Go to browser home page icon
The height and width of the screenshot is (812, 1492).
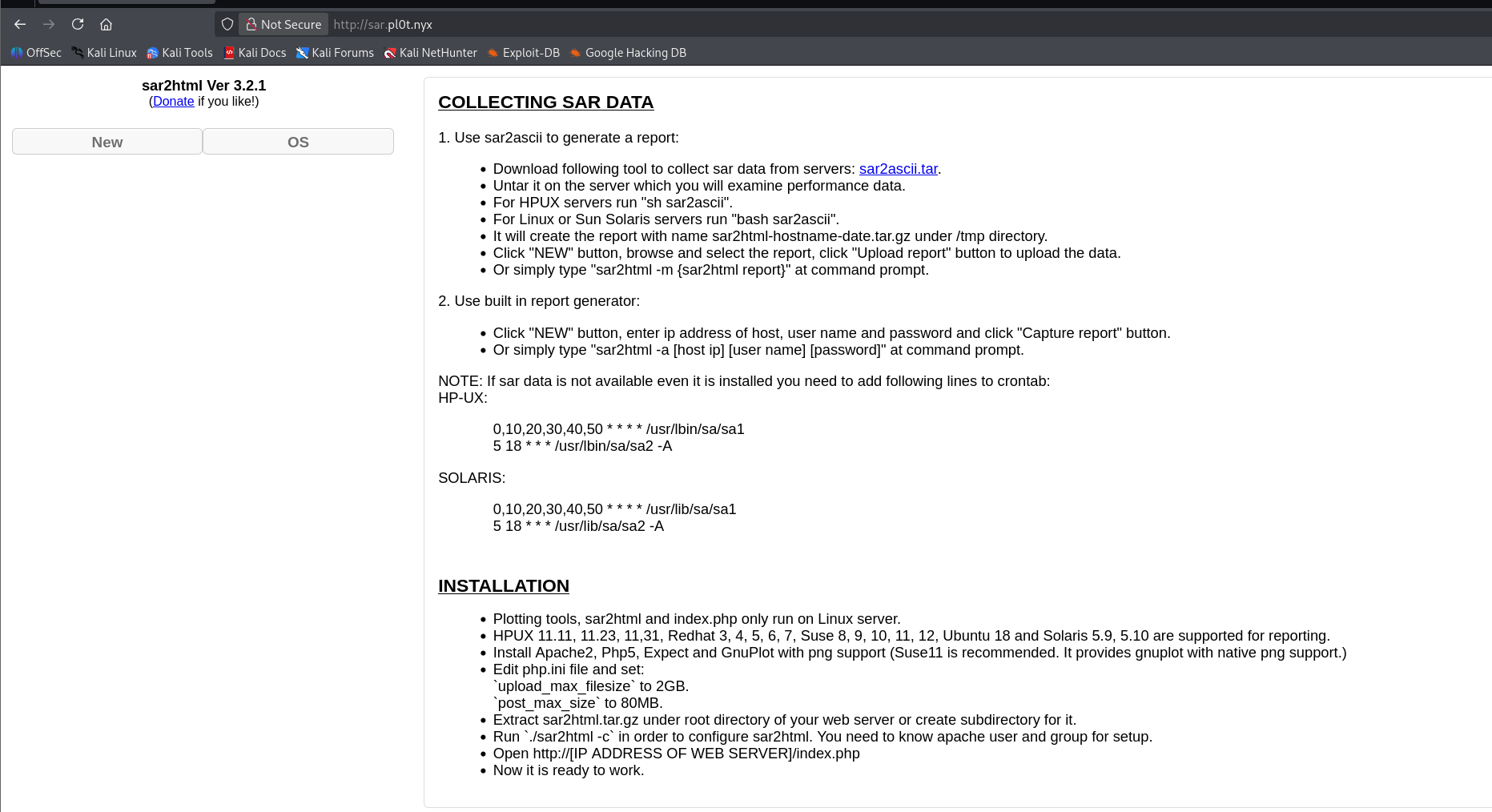coord(106,24)
